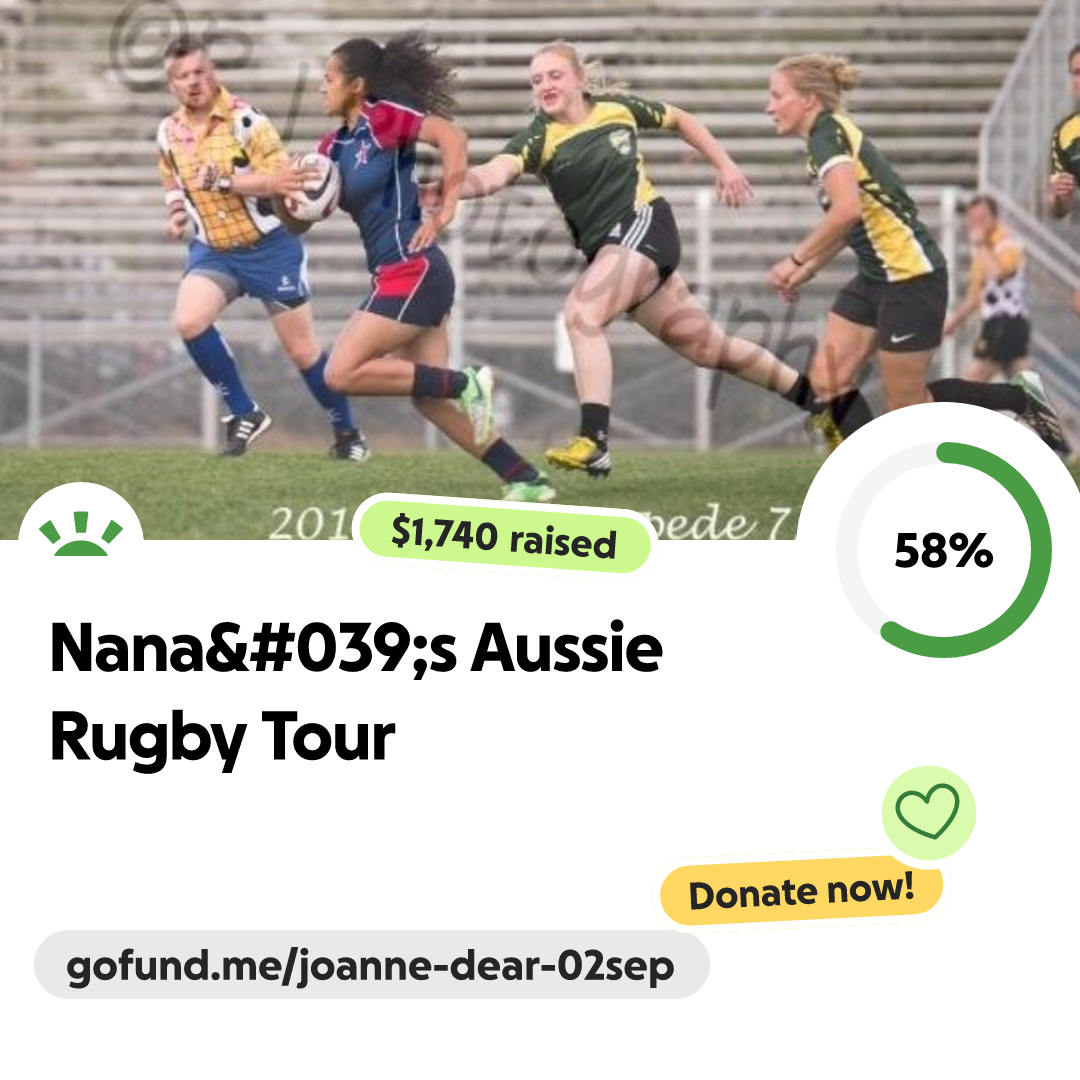Click the Nike swoosh on black shorts
The width and height of the screenshot is (1080, 1080).
pos(901,338)
